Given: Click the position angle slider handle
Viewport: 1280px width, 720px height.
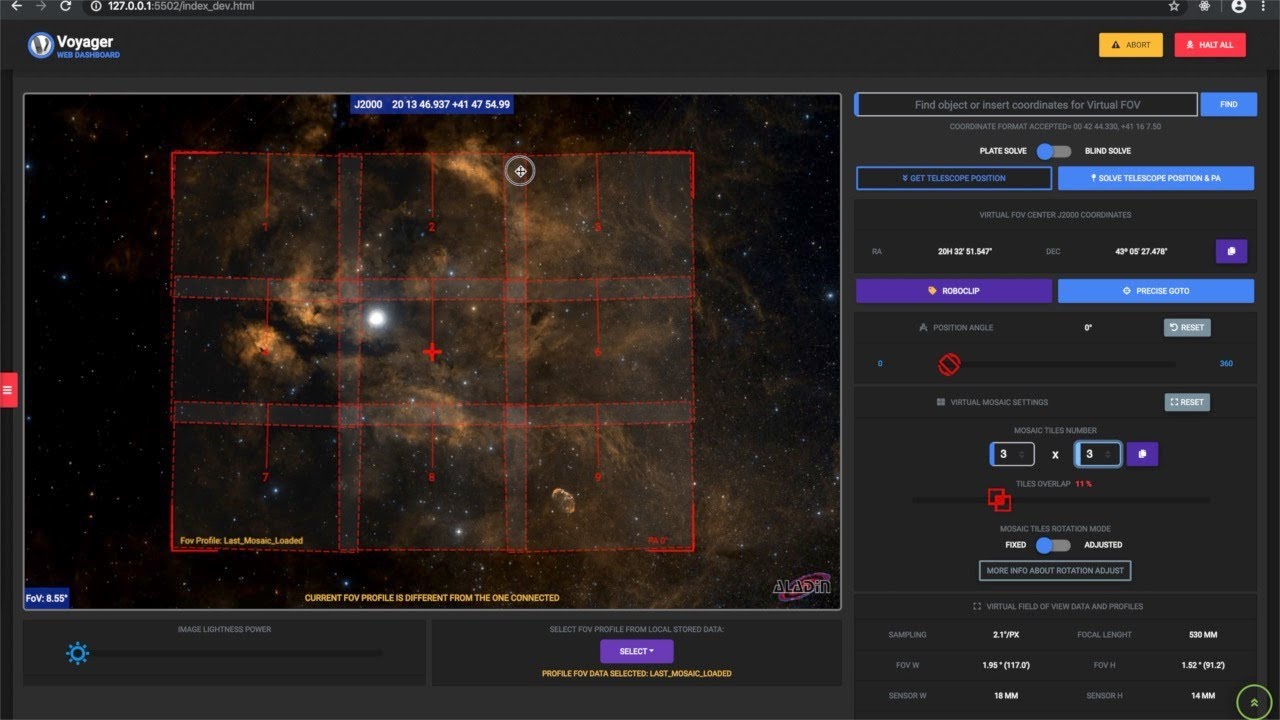Looking at the screenshot, I should [949, 364].
